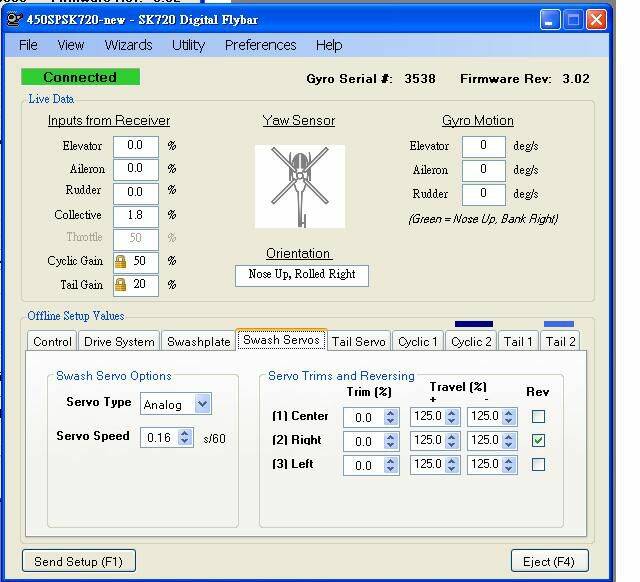Decrease Left servo trim value
This screenshot has width=640, height=582.
click(391, 470)
